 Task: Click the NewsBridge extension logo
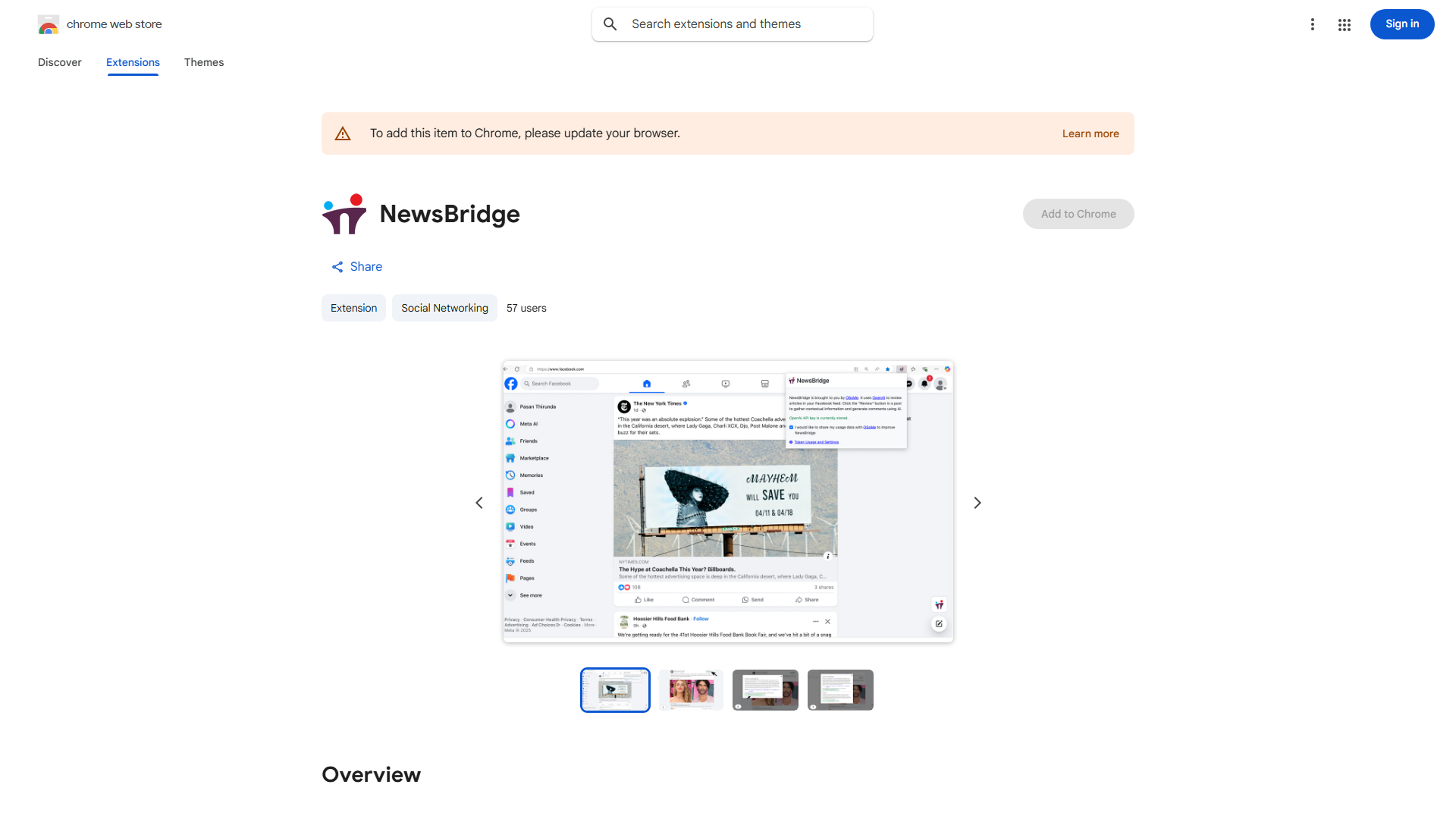tap(344, 214)
